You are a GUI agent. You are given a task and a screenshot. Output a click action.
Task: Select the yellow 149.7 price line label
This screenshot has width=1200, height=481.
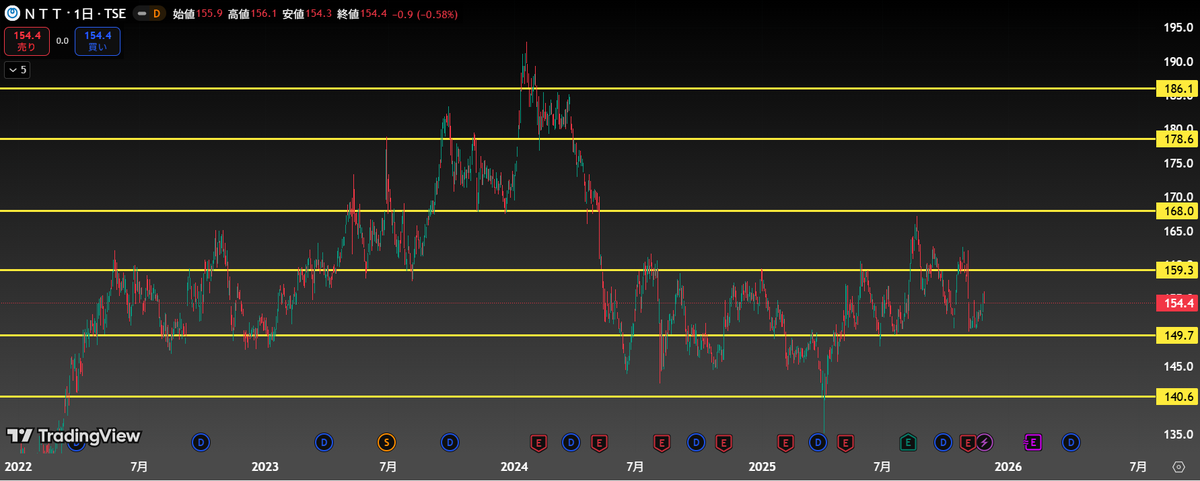[x=1176, y=335]
